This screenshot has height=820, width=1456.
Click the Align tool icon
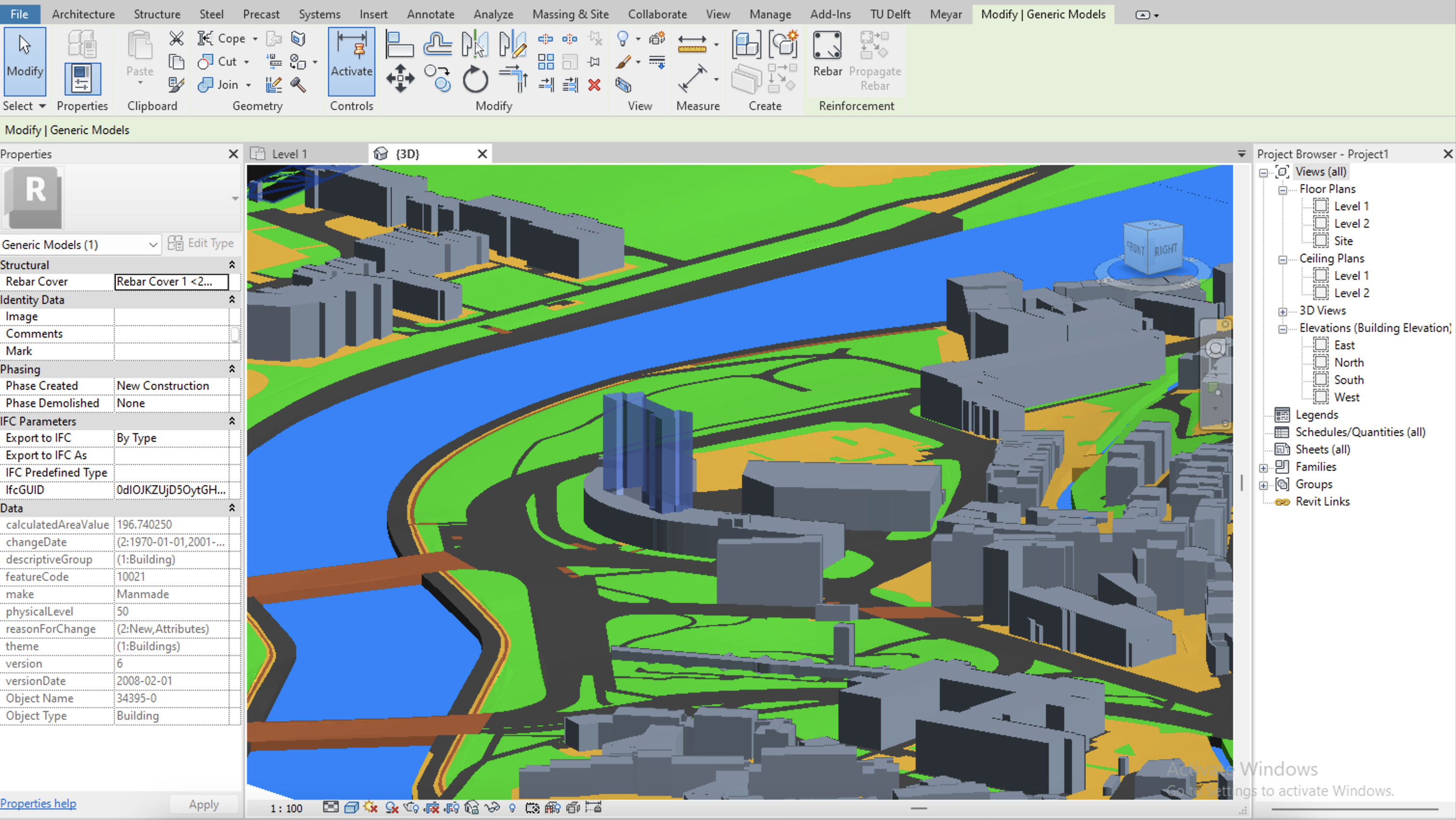coord(399,44)
